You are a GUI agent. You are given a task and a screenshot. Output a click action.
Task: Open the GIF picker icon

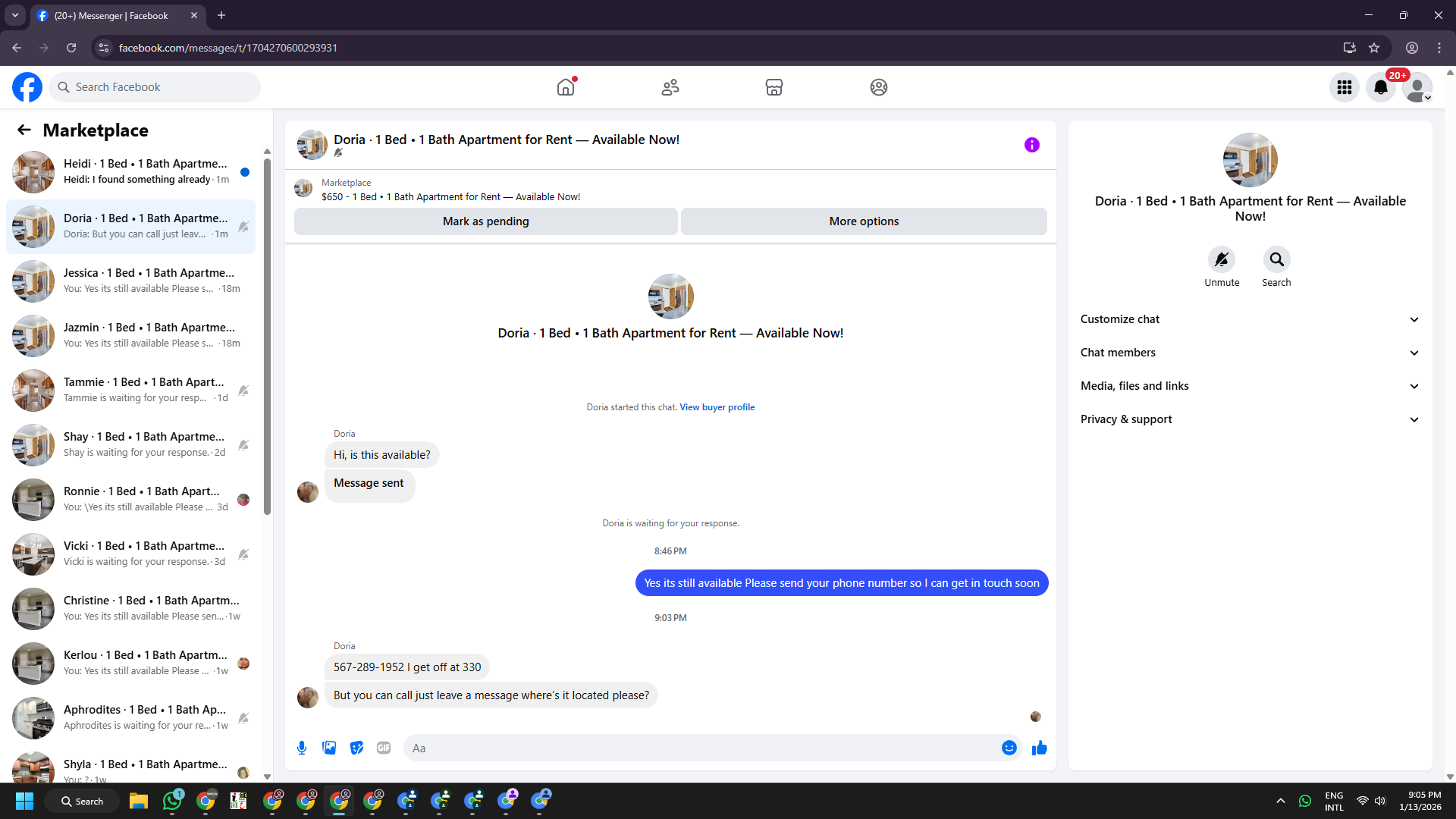pyautogui.click(x=384, y=748)
